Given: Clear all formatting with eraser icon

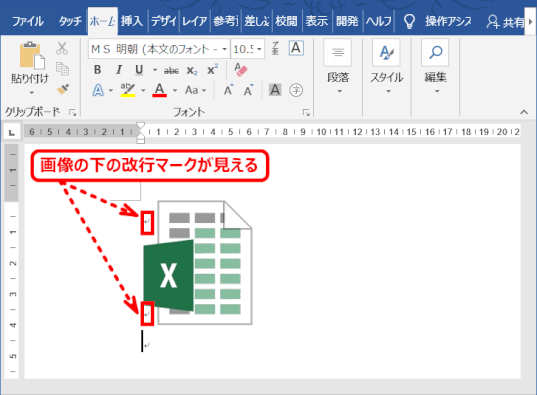Looking at the screenshot, I should click(x=240, y=70).
